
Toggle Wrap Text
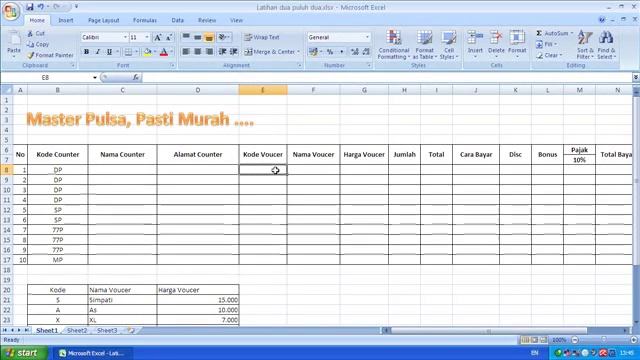(x=262, y=37)
